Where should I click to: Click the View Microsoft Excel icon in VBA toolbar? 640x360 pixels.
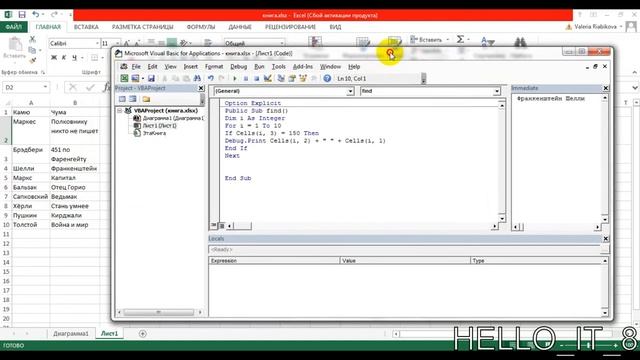[124, 78]
